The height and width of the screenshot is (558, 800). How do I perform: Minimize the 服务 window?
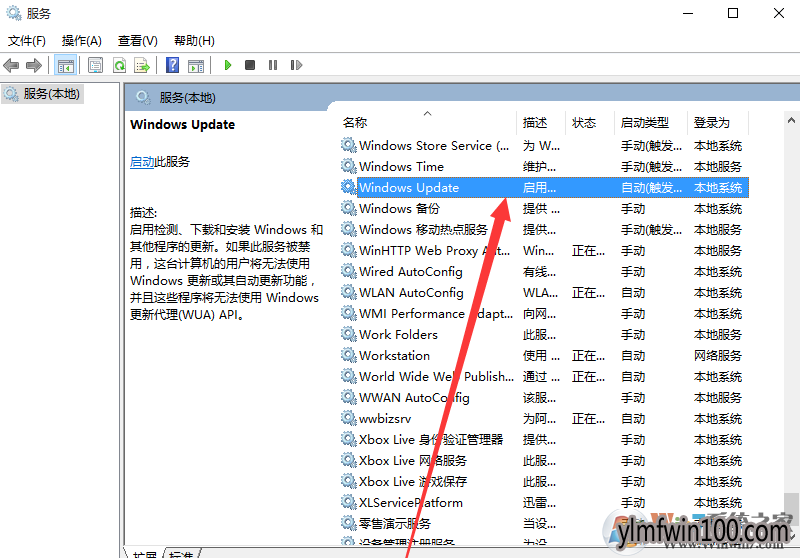coord(688,13)
